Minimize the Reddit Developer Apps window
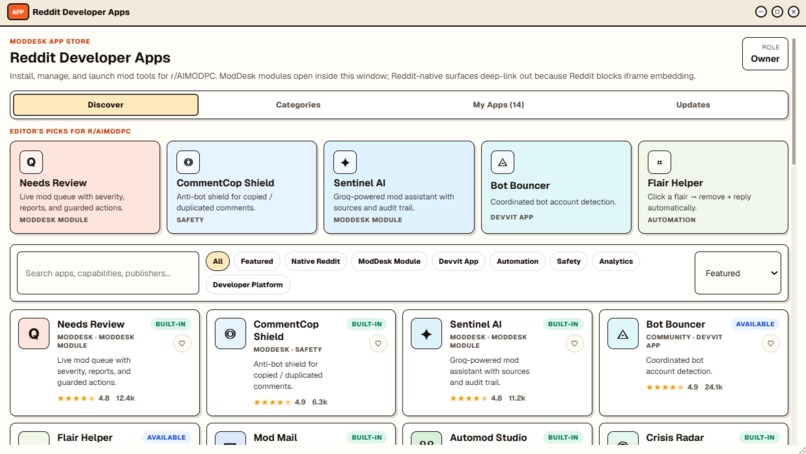This screenshot has height=454, width=806. 761,11
